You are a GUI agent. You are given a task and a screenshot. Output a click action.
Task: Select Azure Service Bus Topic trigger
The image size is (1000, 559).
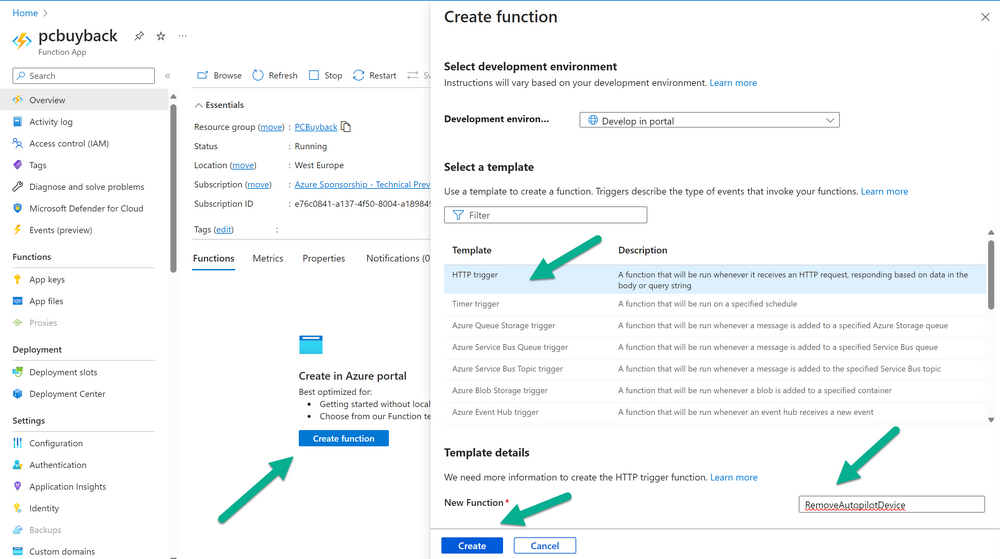(x=715, y=369)
